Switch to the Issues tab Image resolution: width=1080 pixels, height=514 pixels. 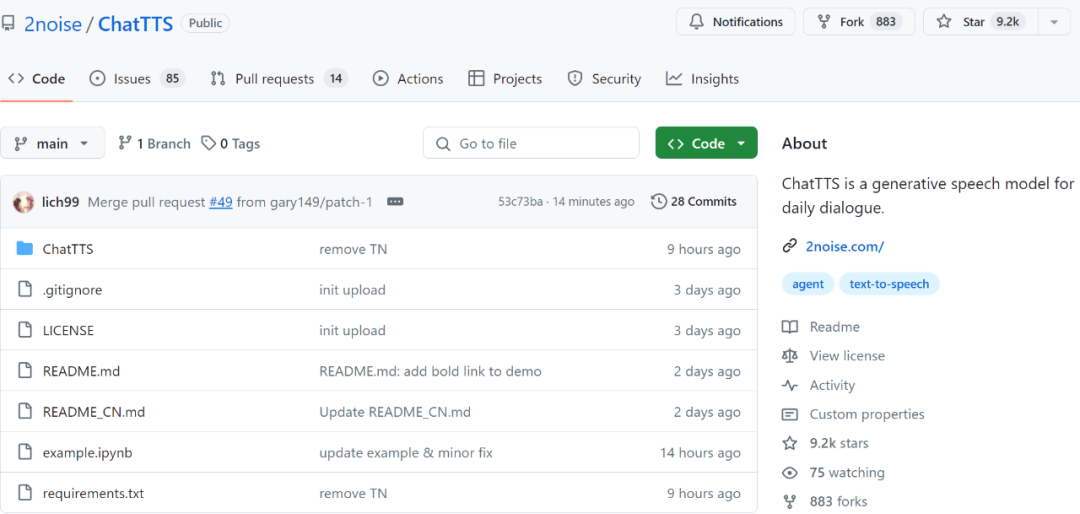pyautogui.click(x=138, y=79)
